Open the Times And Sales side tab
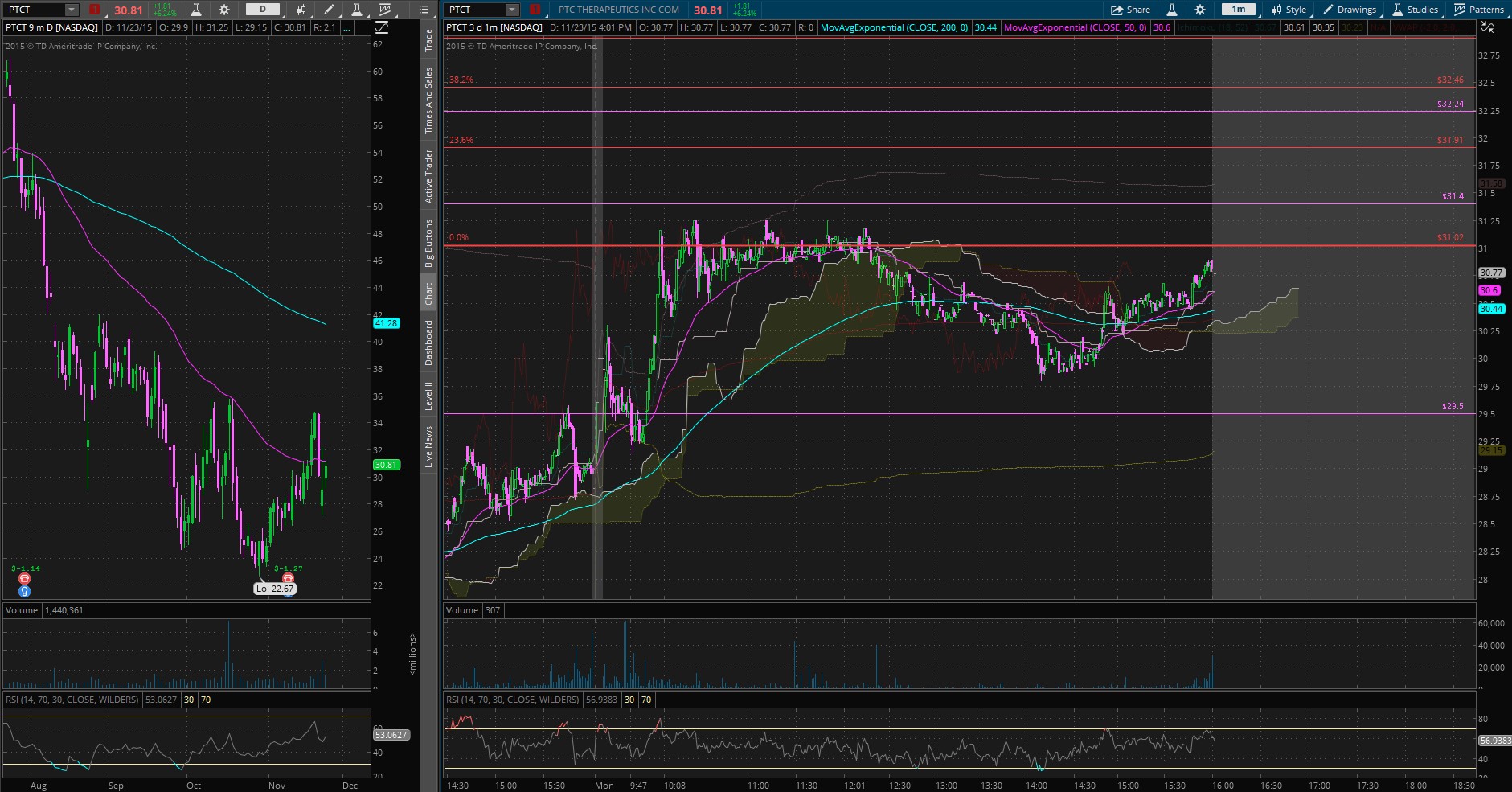The width and height of the screenshot is (1512, 792). tap(428, 101)
